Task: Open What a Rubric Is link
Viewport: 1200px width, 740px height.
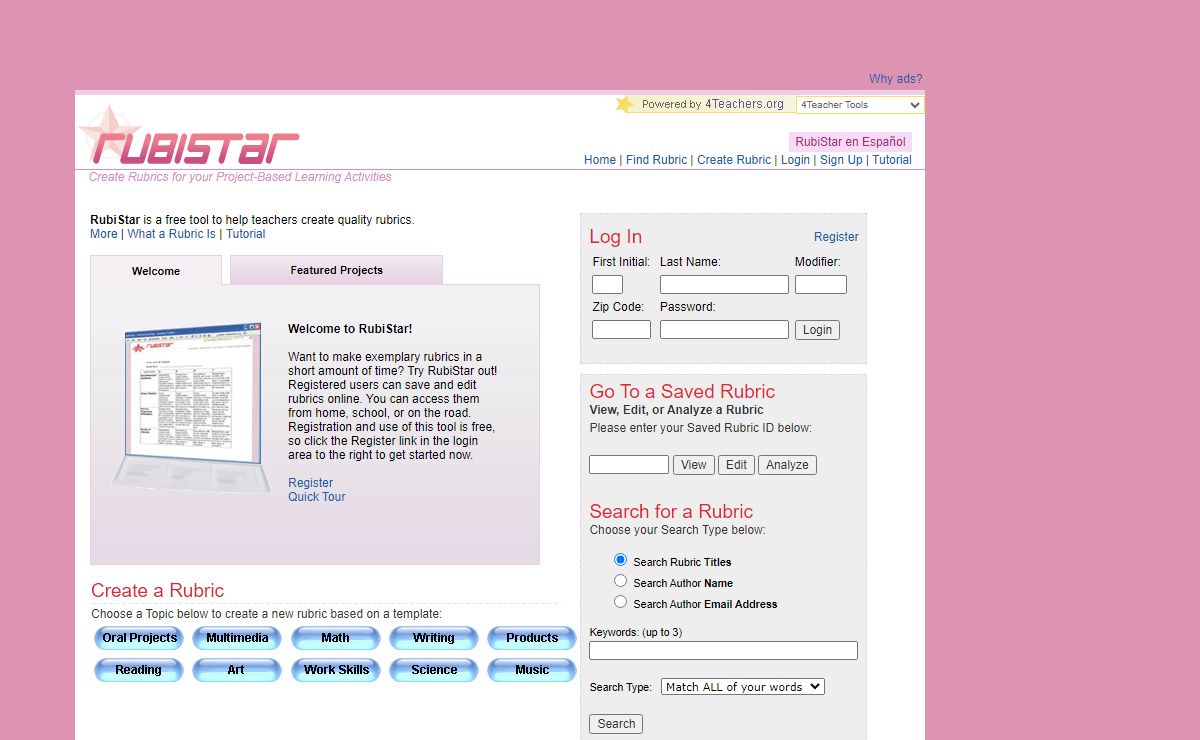Action: click(171, 234)
